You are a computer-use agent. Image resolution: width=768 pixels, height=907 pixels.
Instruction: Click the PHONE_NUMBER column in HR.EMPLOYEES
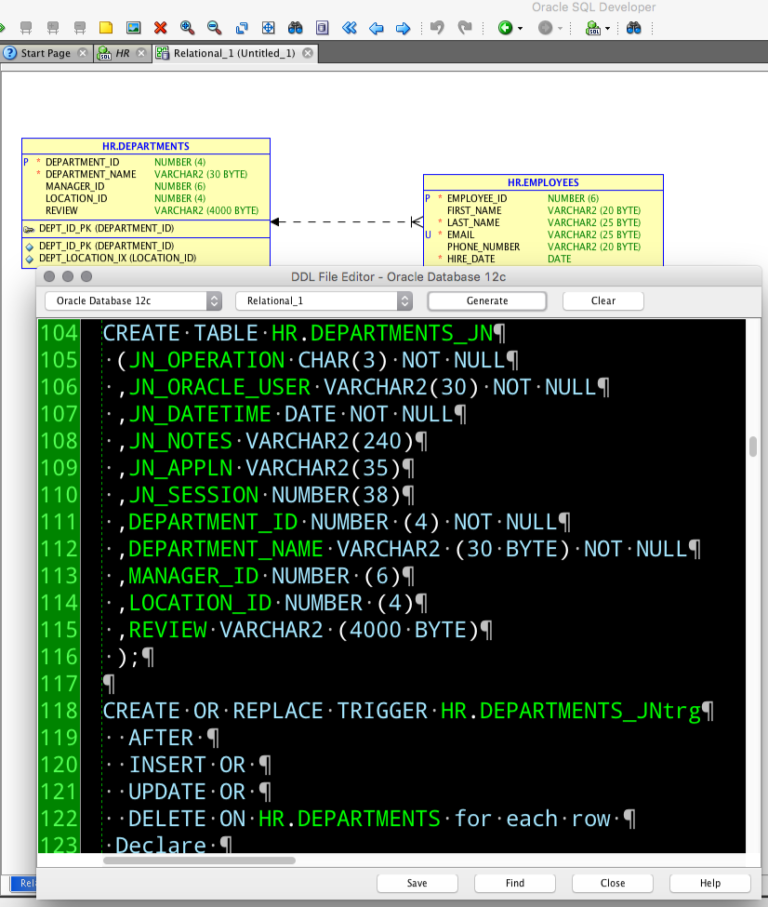(483, 247)
